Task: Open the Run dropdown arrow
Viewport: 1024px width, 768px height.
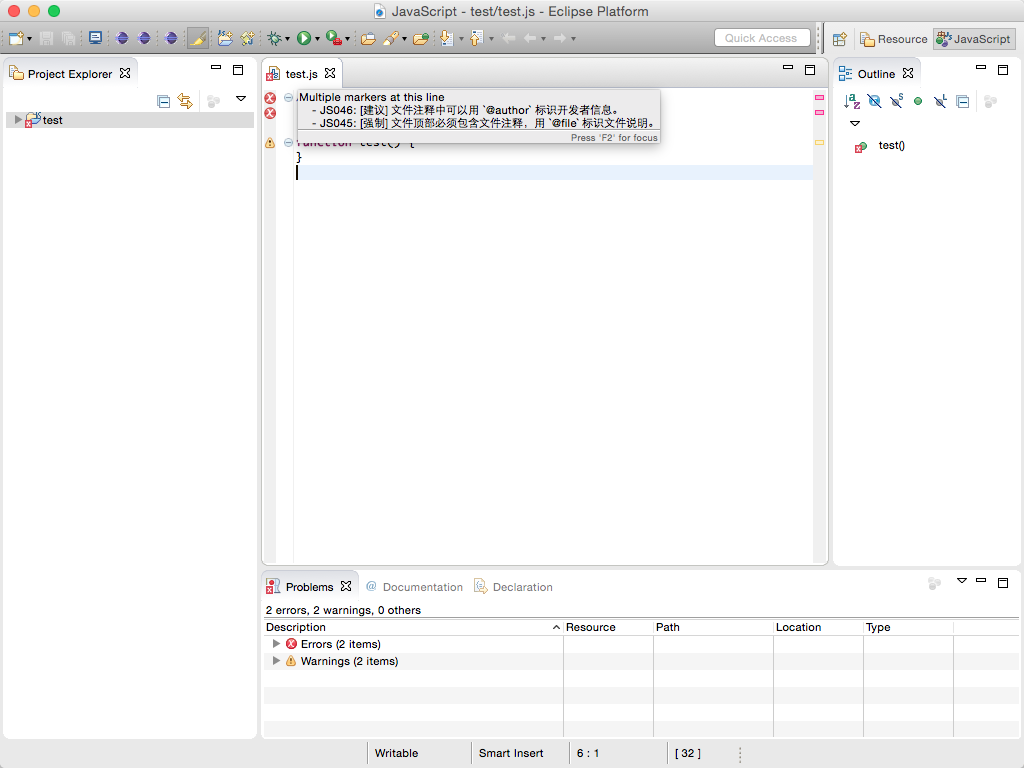Action: tap(317, 39)
